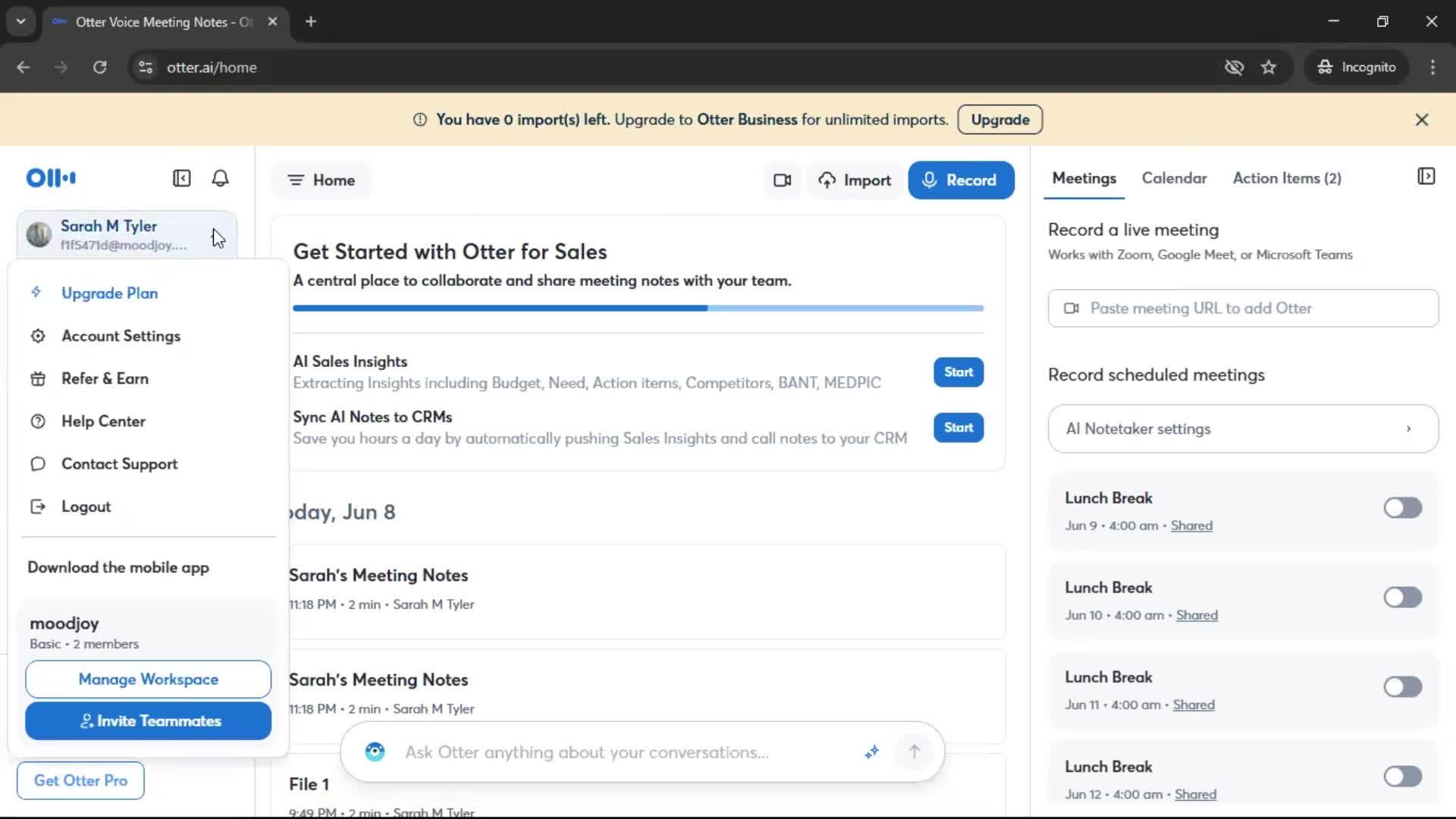Image resolution: width=1456 pixels, height=819 pixels.
Task: Click Logout
Action: (x=86, y=507)
